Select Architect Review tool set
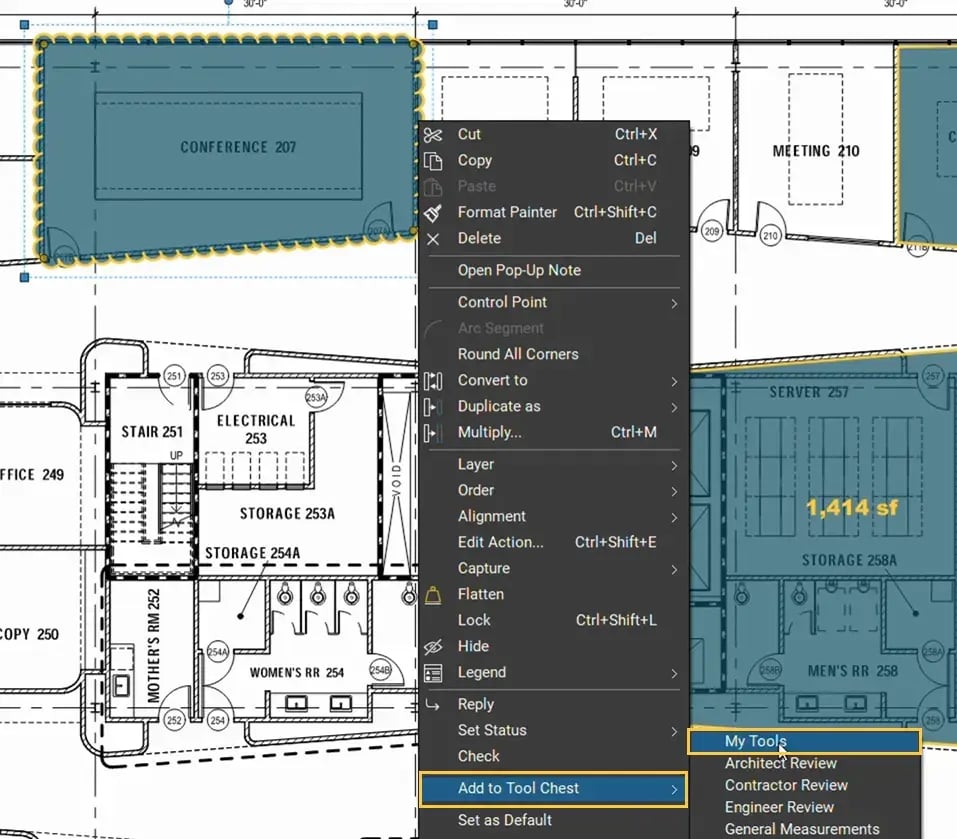This screenshot has width=957, height=839. point(780,763)
